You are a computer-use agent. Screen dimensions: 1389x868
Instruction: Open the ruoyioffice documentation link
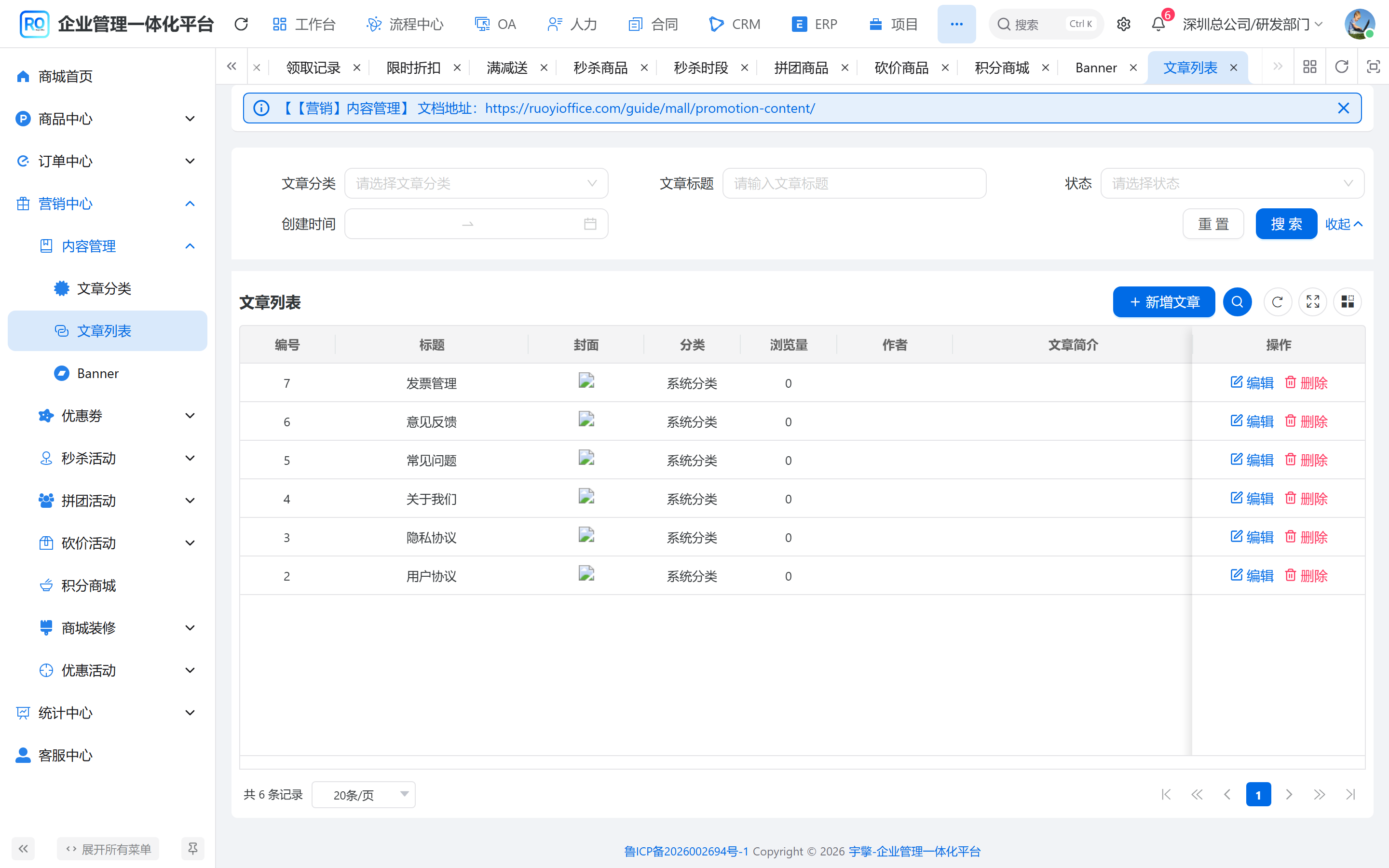[650, 108]
